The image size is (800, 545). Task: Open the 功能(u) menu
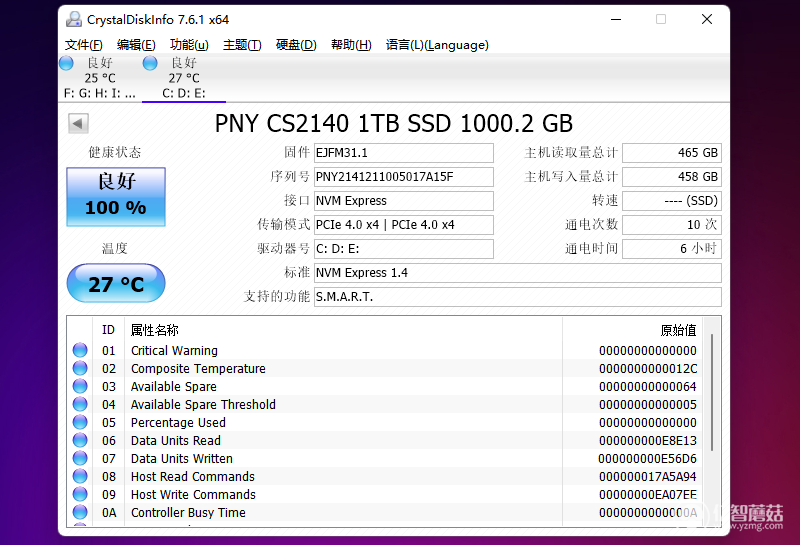tap(189, 45)
